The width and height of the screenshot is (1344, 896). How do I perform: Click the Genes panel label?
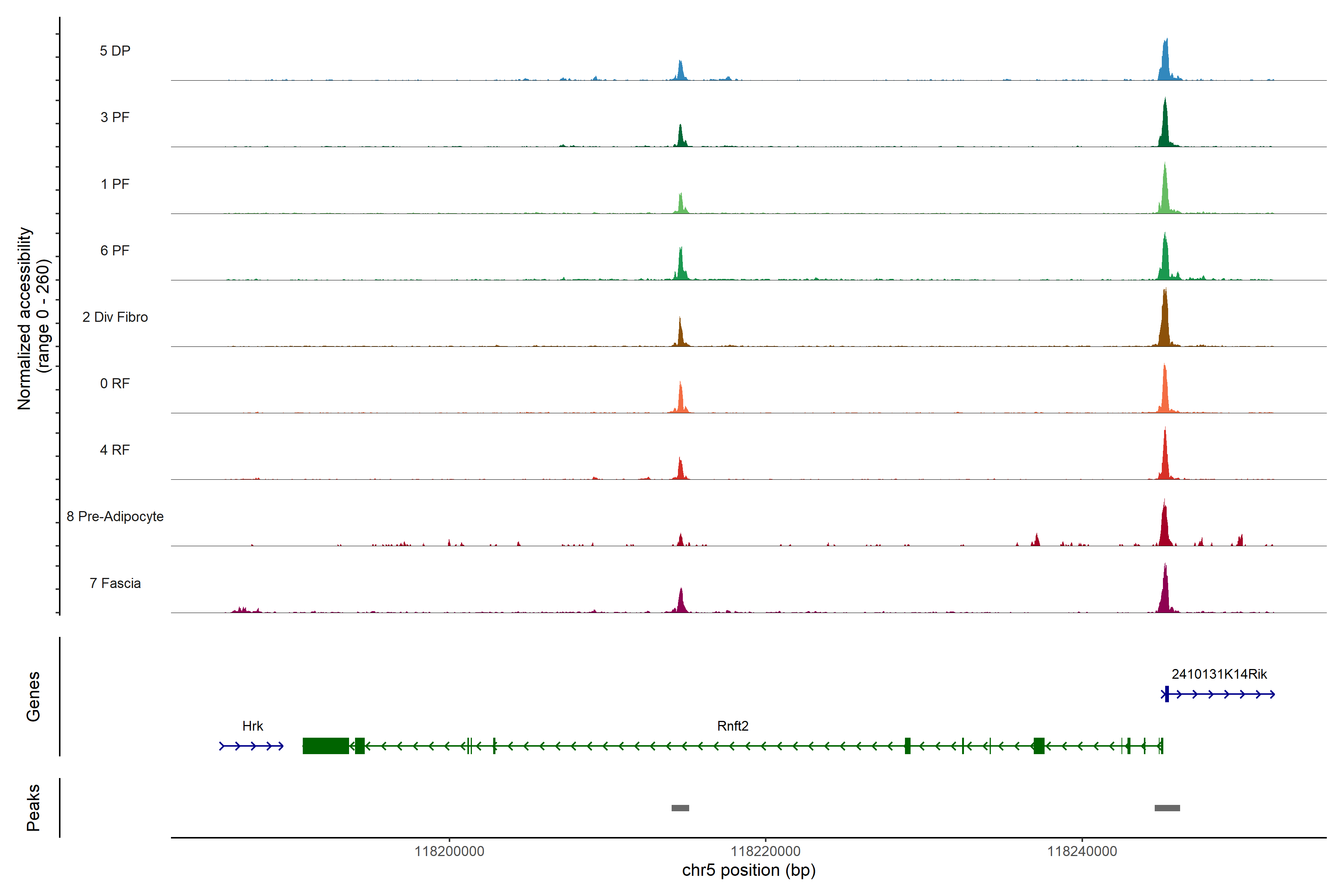(x=33, y=697)
